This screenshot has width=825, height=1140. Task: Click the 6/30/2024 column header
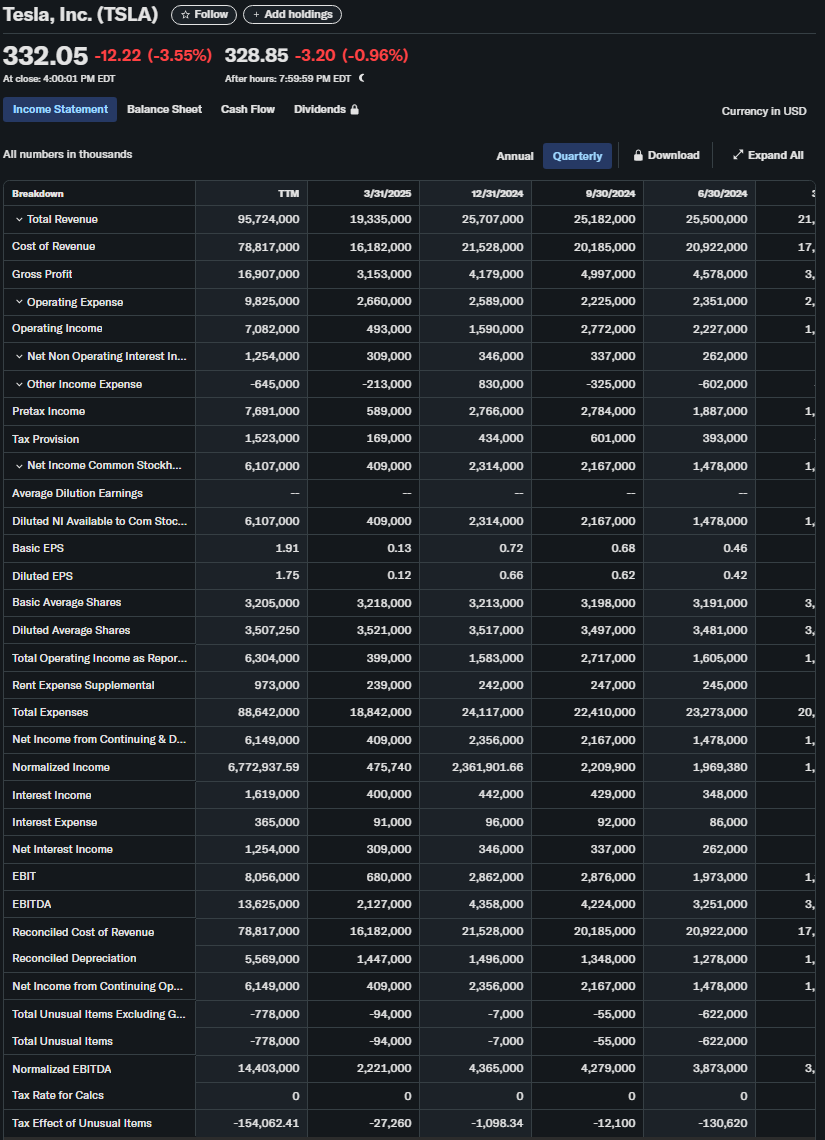pyautogui.click(x=723, y=194)
